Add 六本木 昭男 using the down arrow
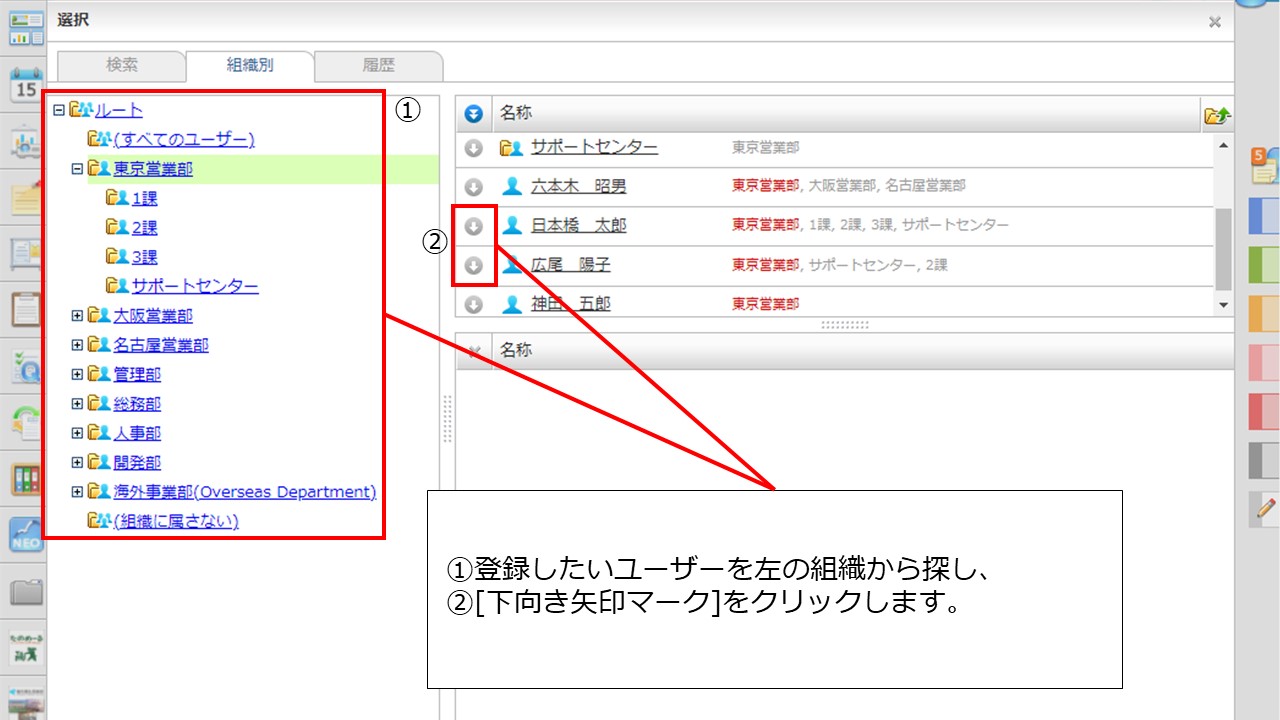The height and width of the screenshot is (720, 1280). pyautogui.click(x=474, y=187)
